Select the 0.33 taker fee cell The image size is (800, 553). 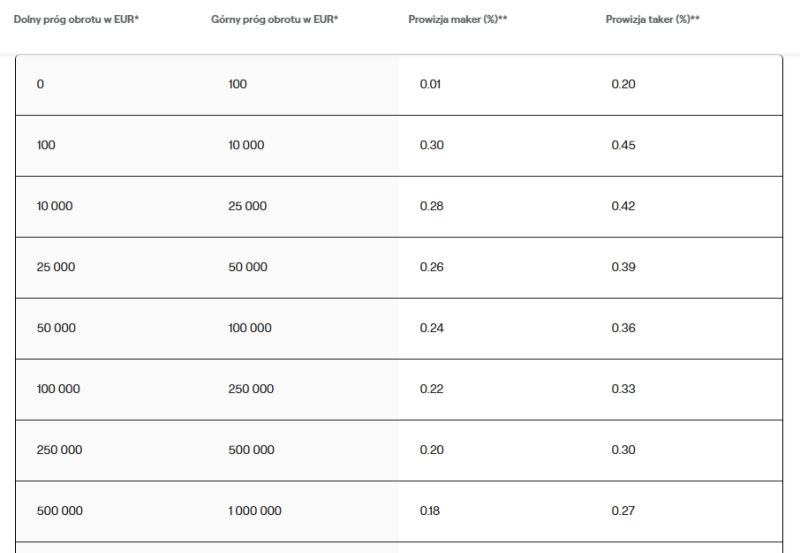click(623, 389)
